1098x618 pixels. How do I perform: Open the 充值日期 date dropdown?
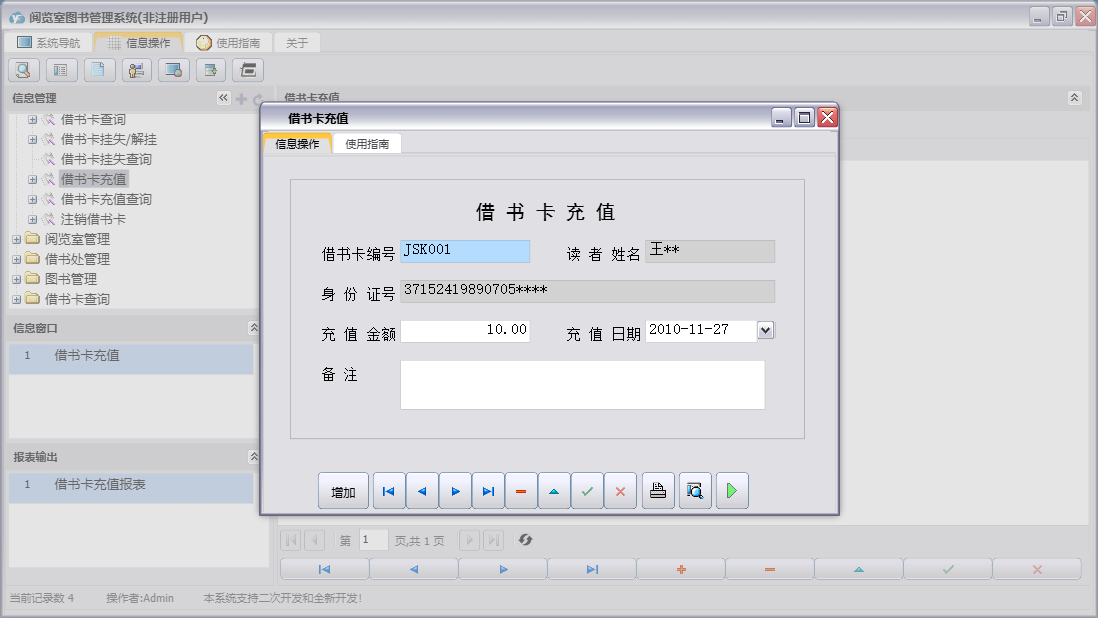click(766, 330)
